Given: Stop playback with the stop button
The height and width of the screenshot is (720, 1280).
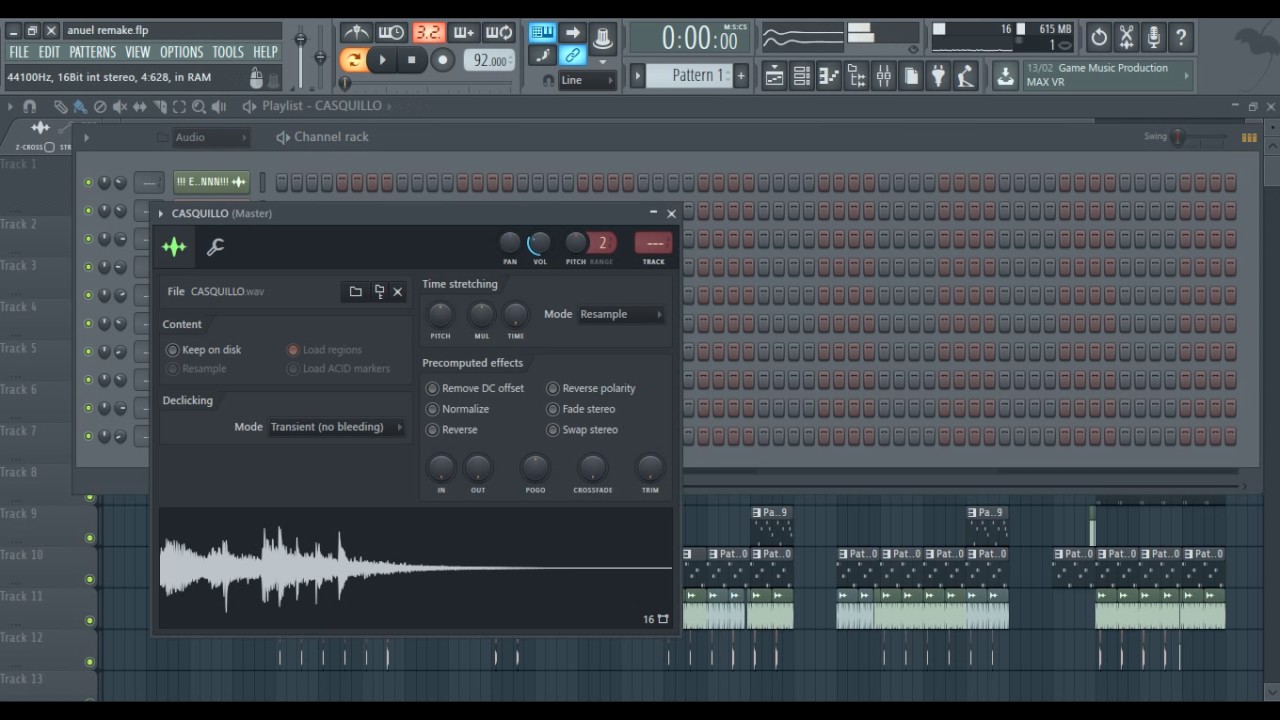Looking at the screenshot, I should coord(411,60).
